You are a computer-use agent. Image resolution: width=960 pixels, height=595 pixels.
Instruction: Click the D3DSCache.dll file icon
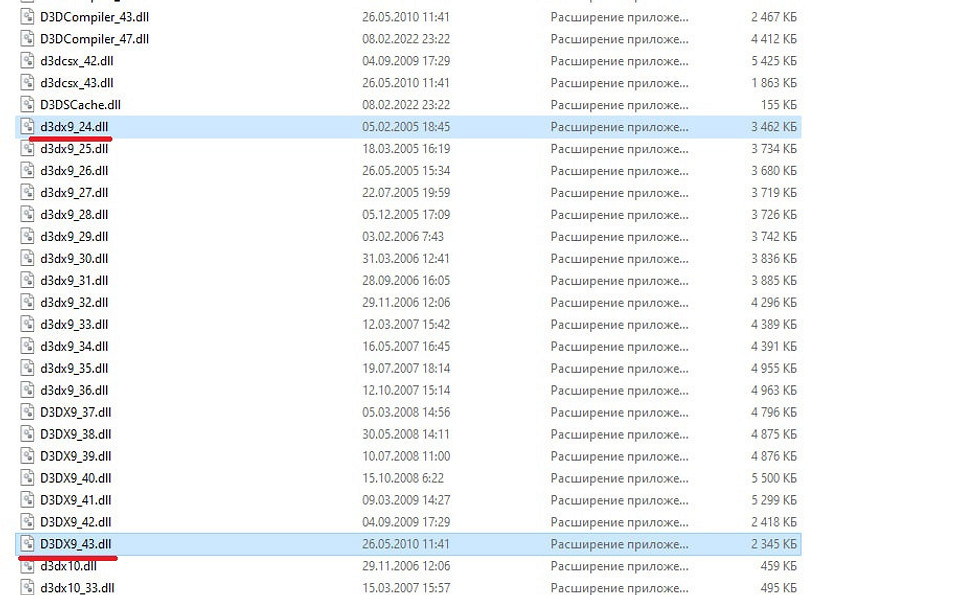click(x=28, y=105)
